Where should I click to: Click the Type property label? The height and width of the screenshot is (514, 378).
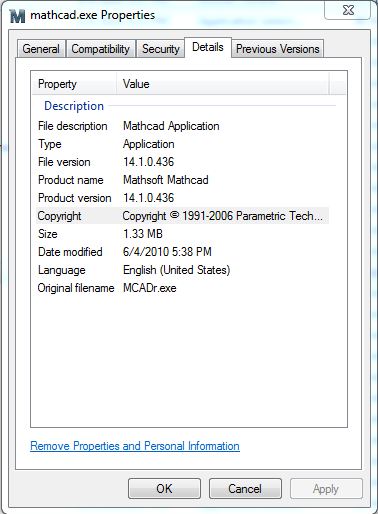50,144
